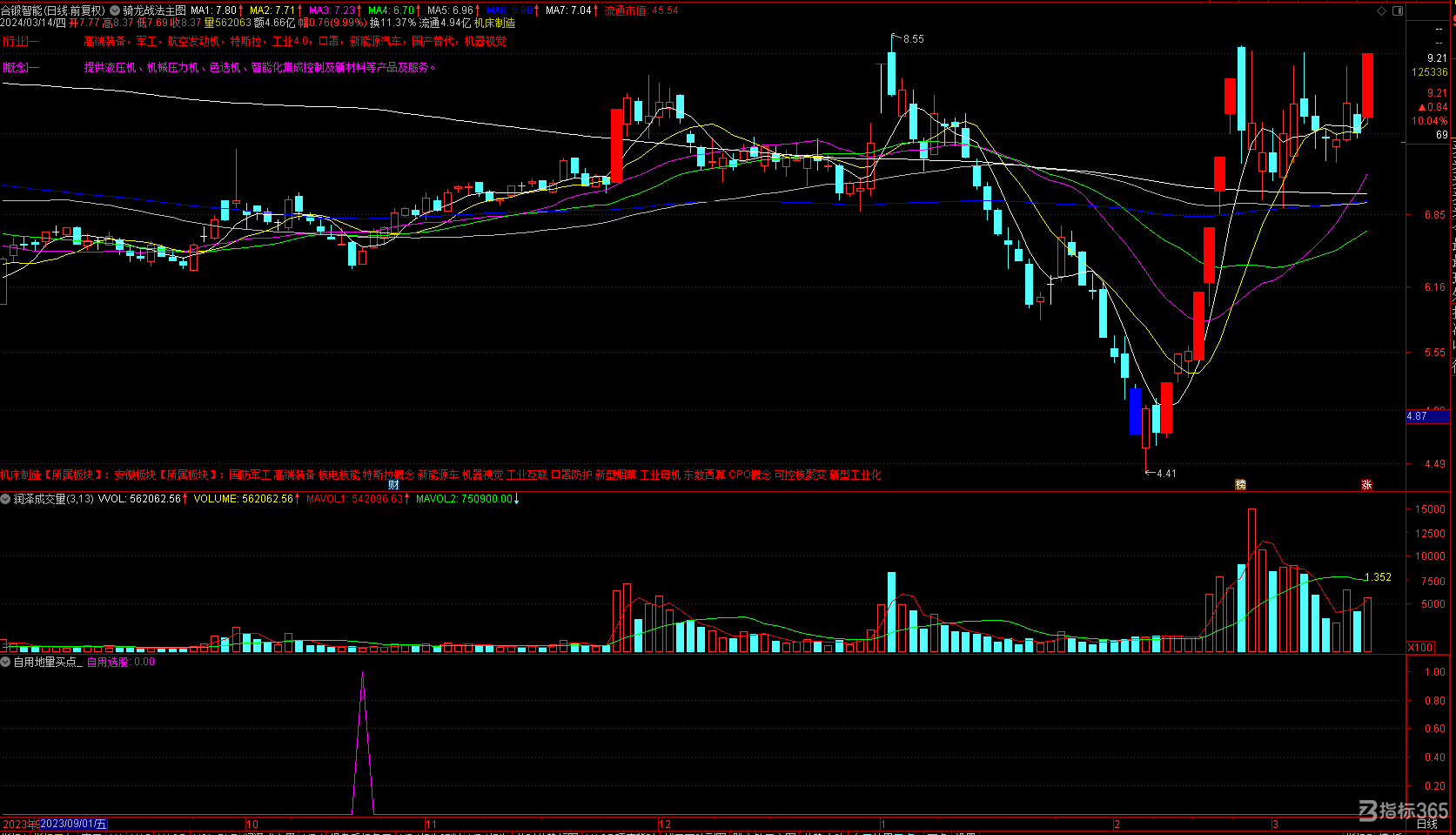1456x835 pixels.
Task: Click the 榜 marker below the candles
Action: [x=1241, y=485]
